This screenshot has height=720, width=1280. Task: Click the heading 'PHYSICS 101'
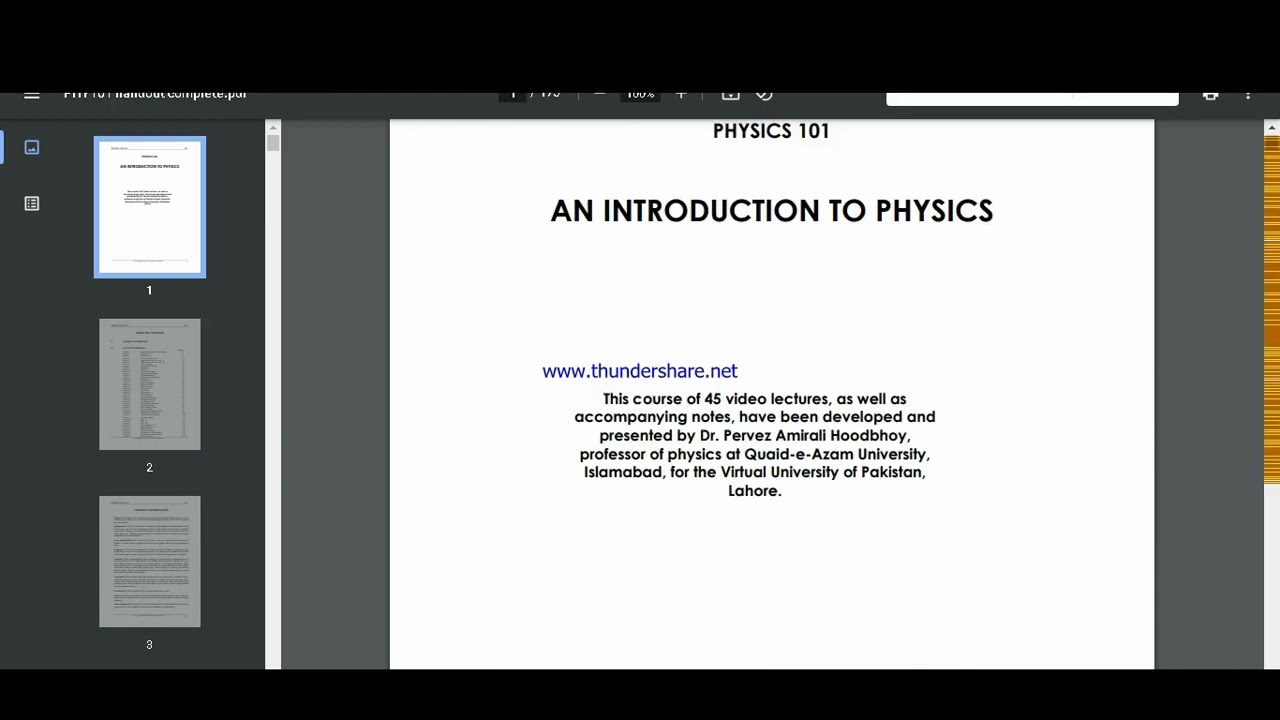tap(771, 131)
